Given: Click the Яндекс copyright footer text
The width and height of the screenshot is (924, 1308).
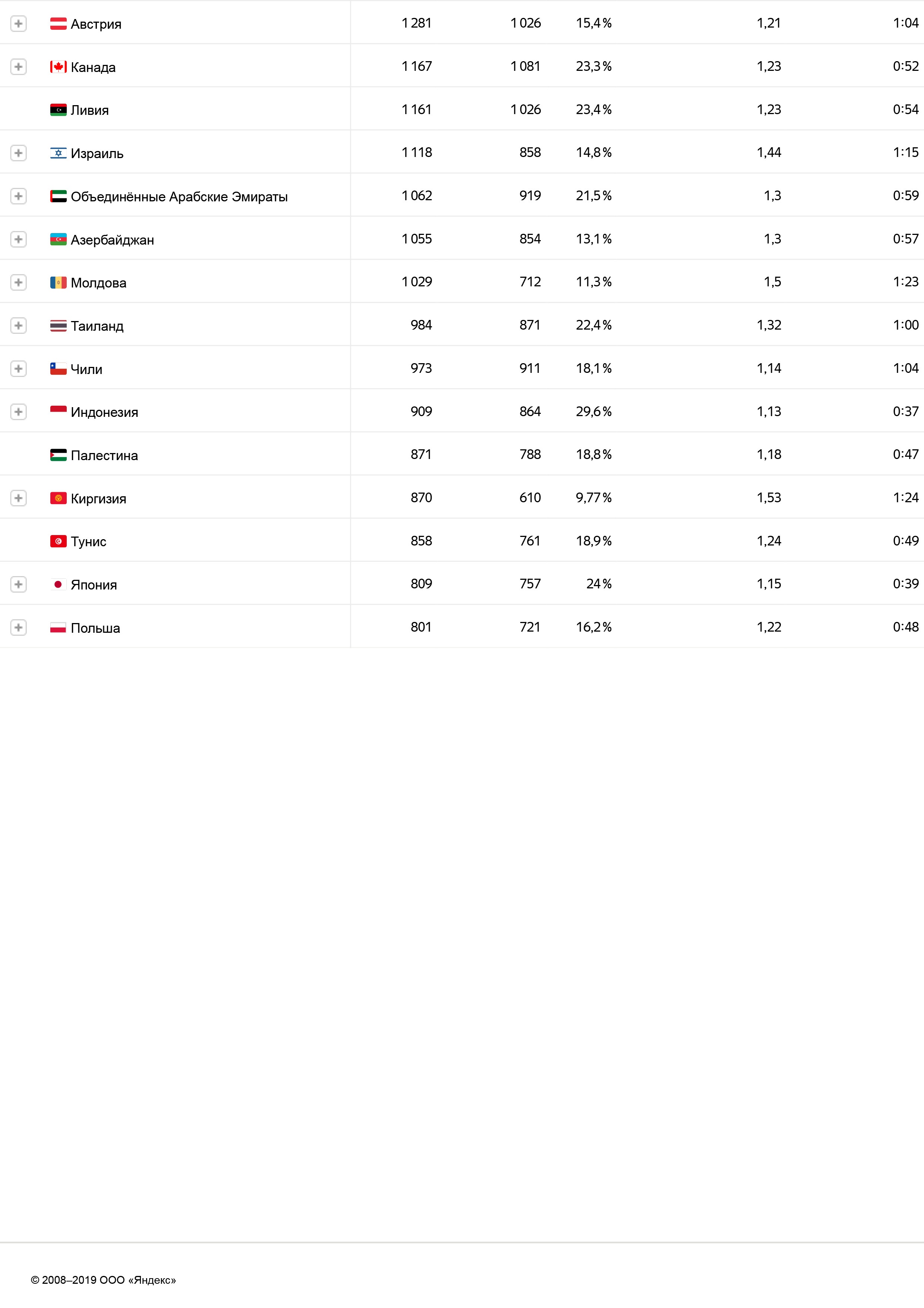Looking at the screenshot, I should tap(103, 1280).
